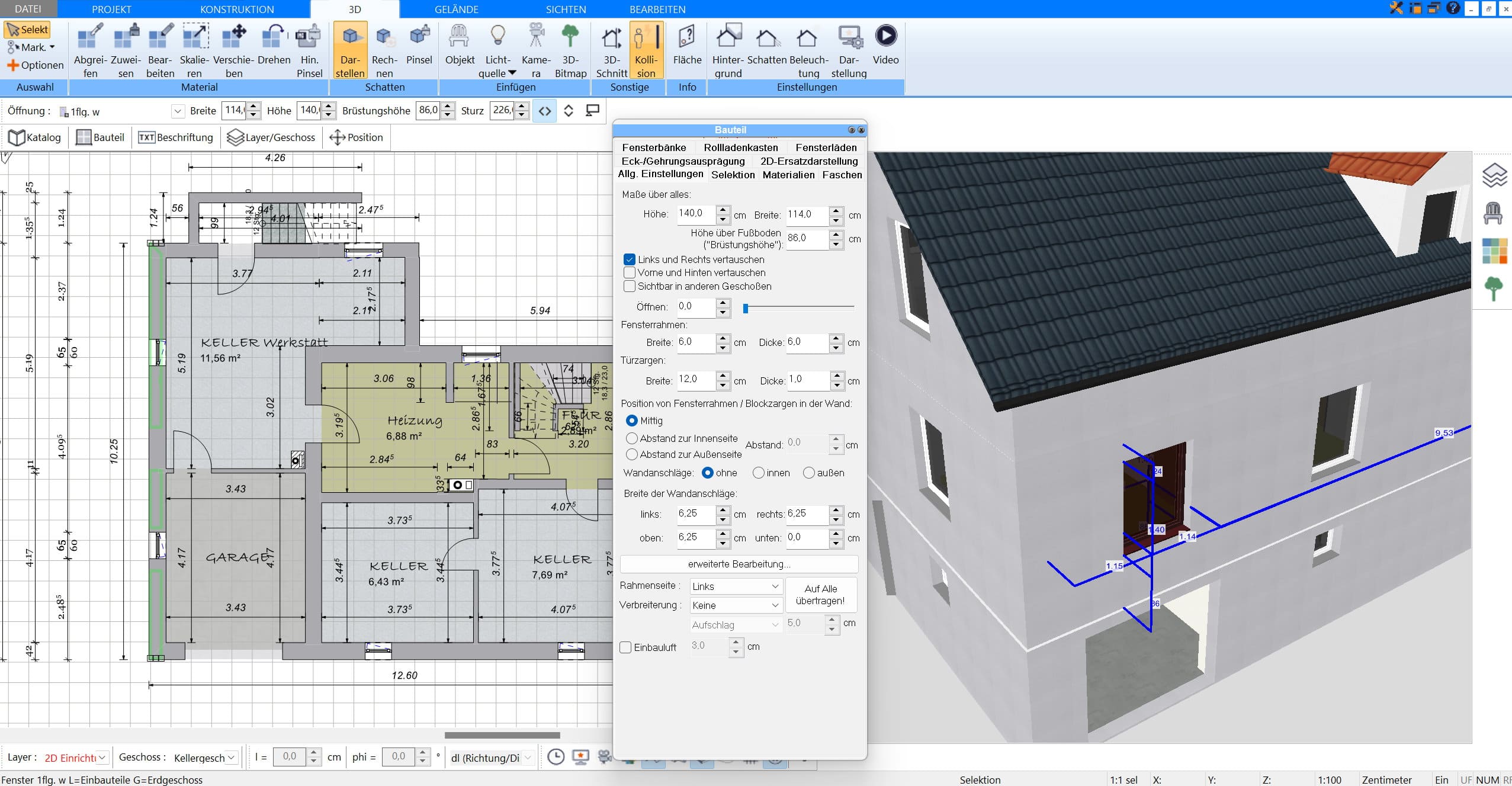Click the Zuweisen material tool

tap(126, 51)
